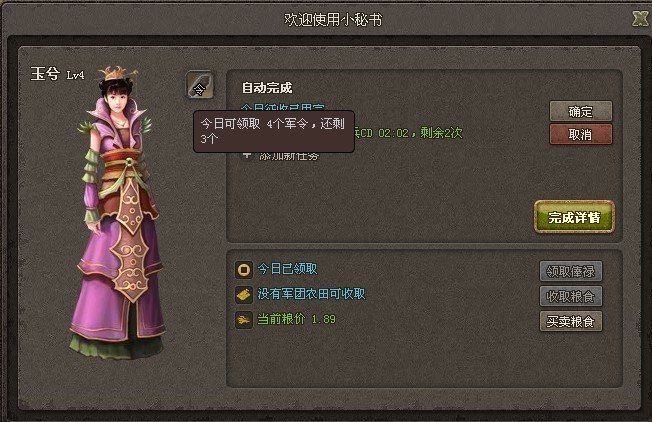Click the gold coin salary icon
The image size is (652, 422).
(x=244, y=269)
